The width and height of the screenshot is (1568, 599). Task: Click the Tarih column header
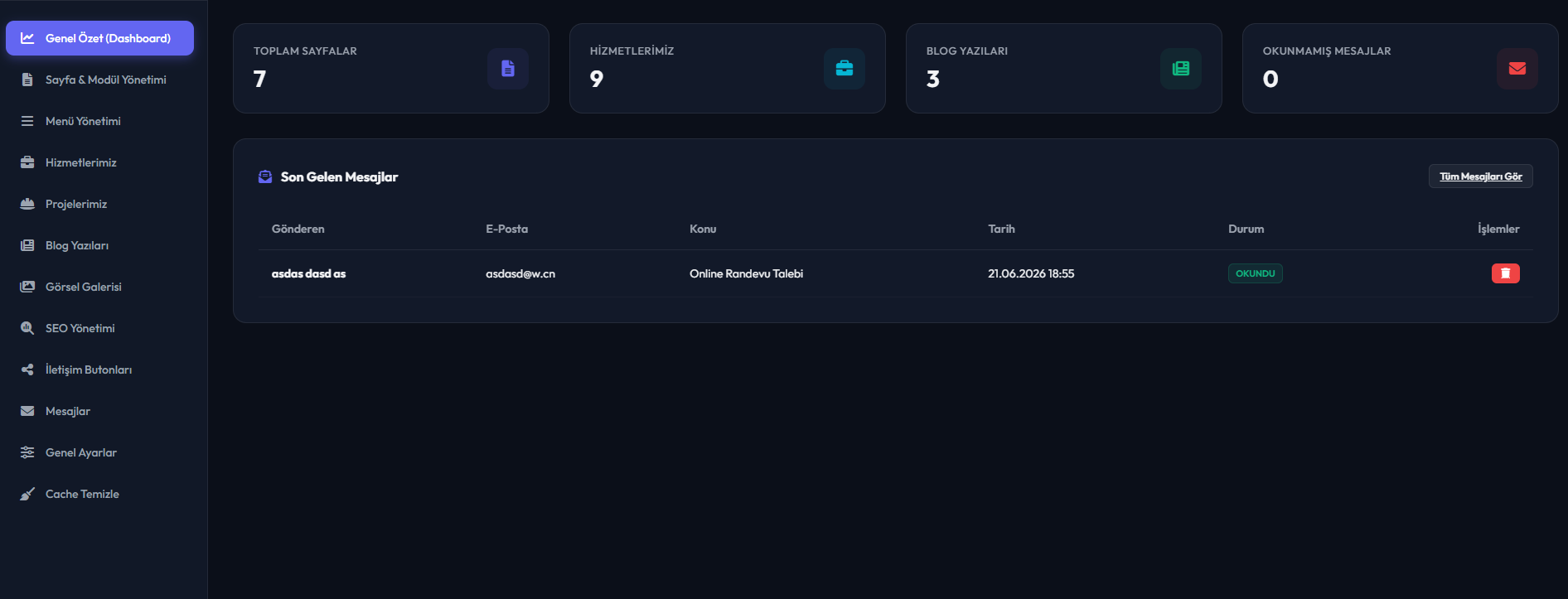pyautogui.click(x=1001, y=229)
